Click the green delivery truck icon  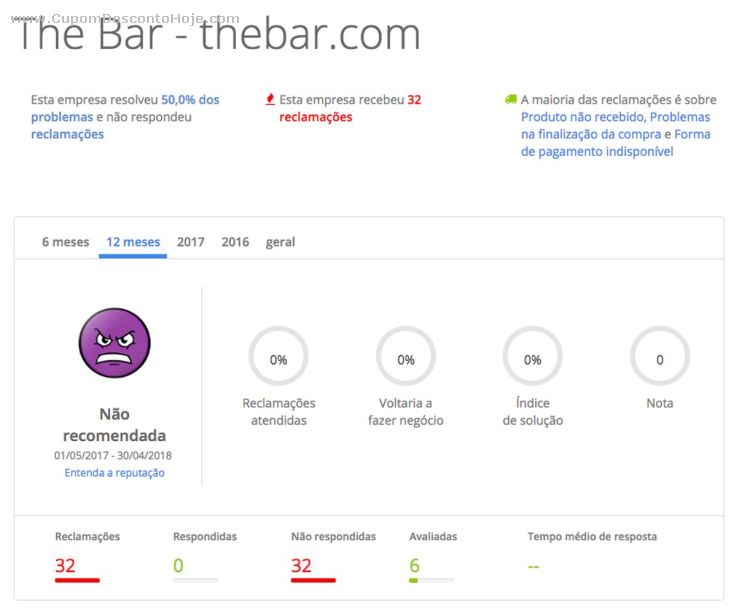pos(510,99)
